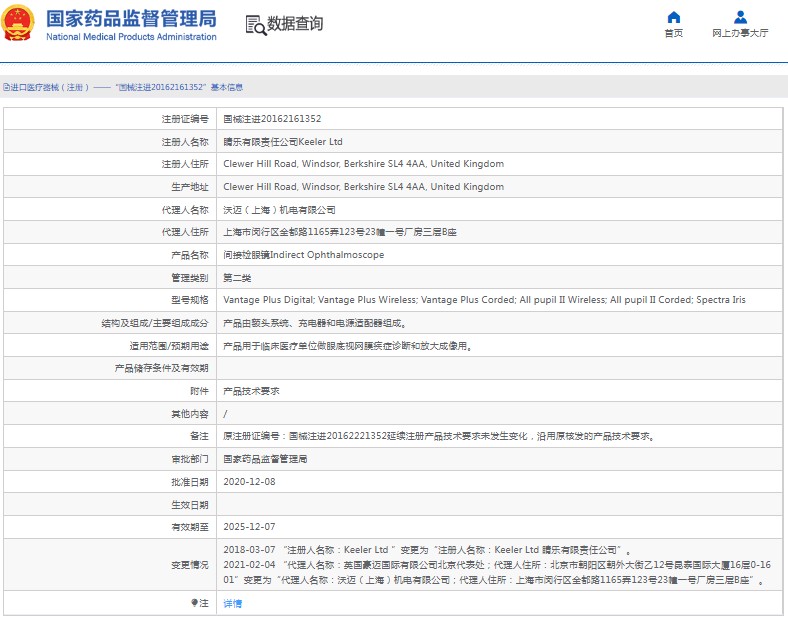Click the 变更情况 row label
This screenshot has height=621, width=788.
point(189,565)
